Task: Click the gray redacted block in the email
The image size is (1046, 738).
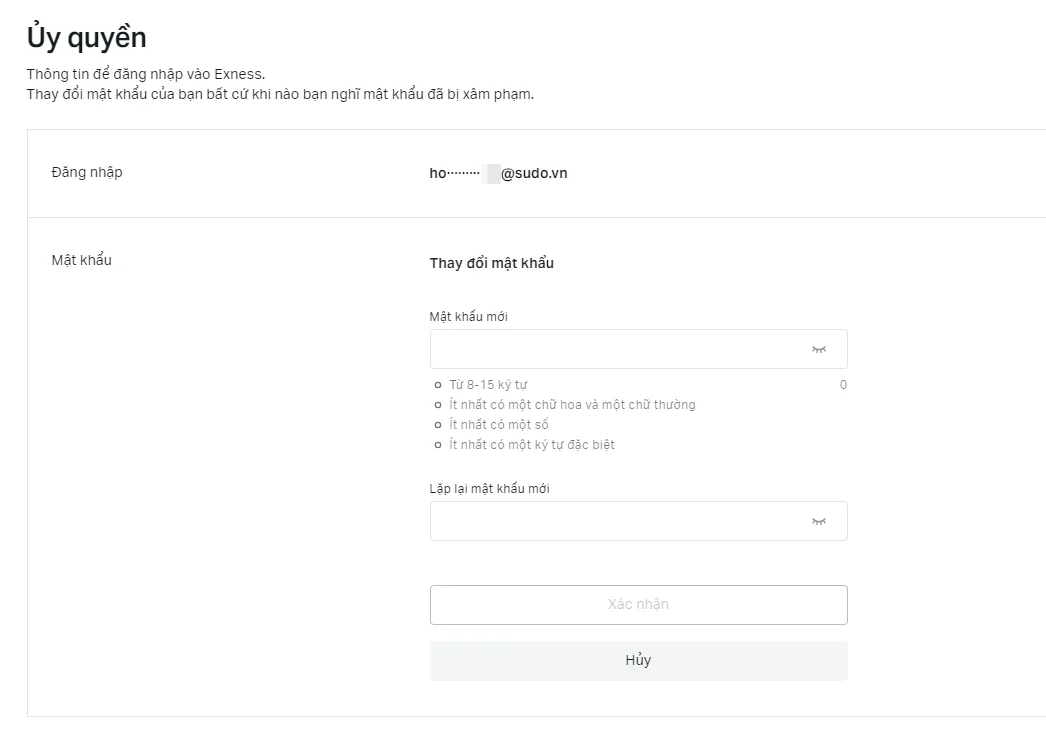Action: pyautogui.click(x=494, y=173)
